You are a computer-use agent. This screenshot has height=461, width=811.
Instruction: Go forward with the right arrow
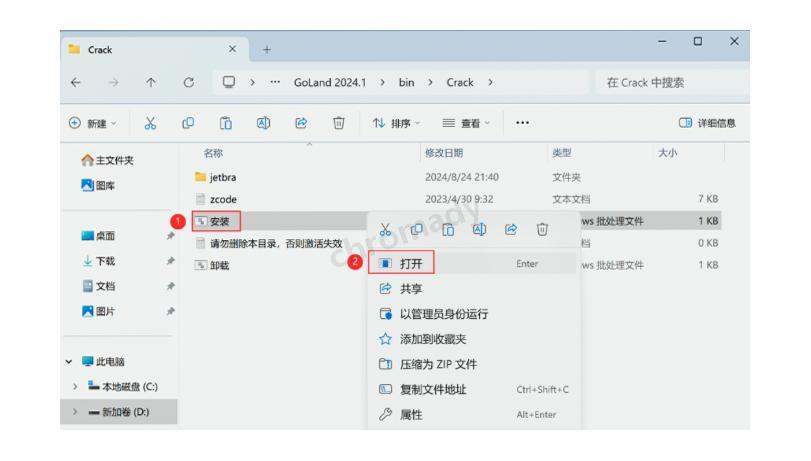113,82
